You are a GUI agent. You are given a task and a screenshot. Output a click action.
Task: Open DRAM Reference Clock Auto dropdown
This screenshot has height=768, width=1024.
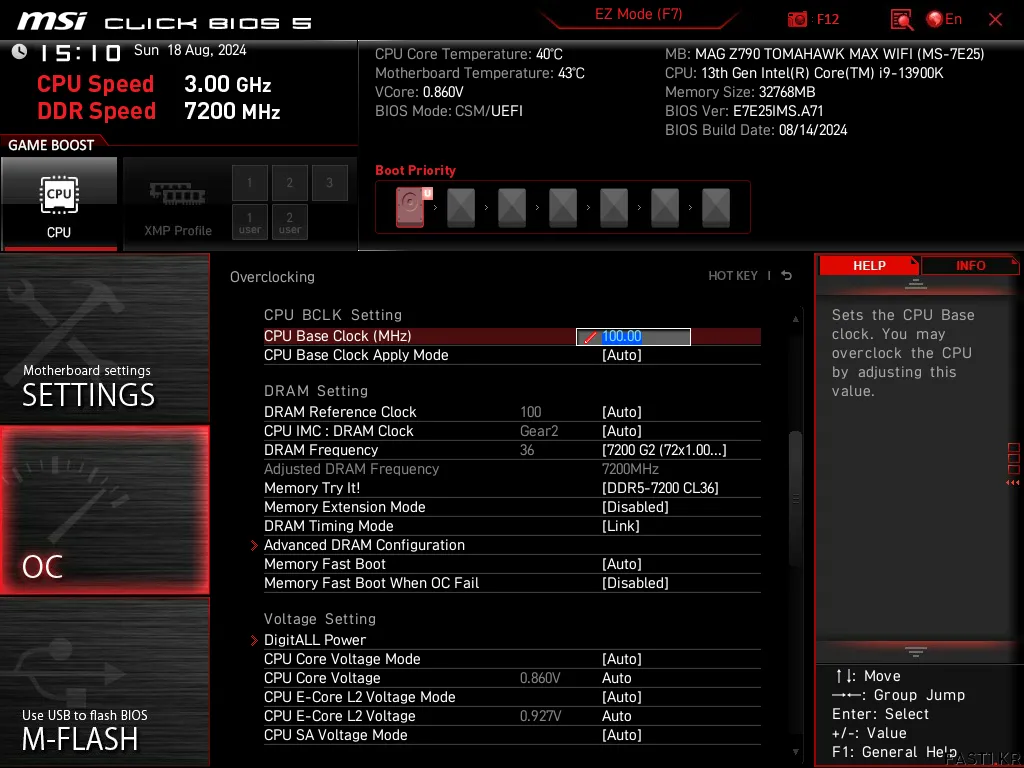click(622, 412)
